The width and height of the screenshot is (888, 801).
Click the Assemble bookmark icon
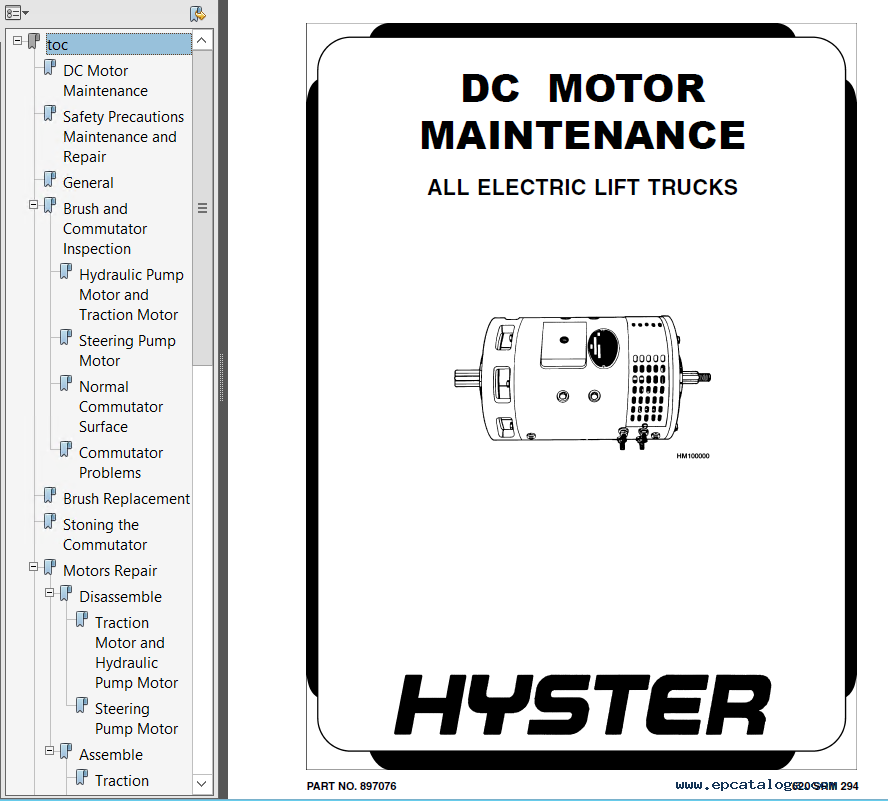(66, 752)
